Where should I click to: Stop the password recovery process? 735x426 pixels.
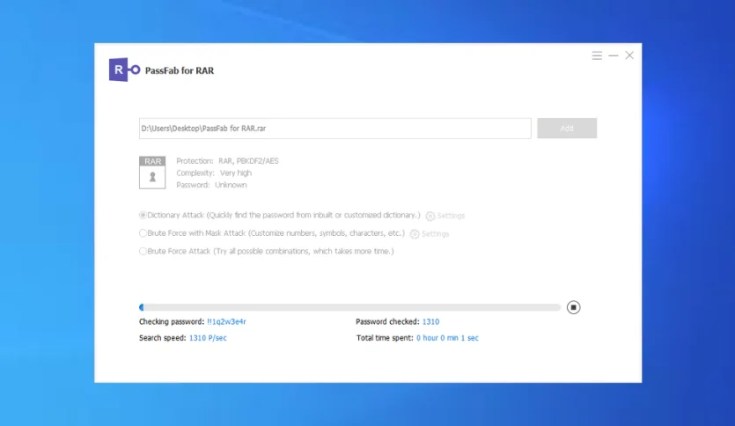(x=573, y=307)
